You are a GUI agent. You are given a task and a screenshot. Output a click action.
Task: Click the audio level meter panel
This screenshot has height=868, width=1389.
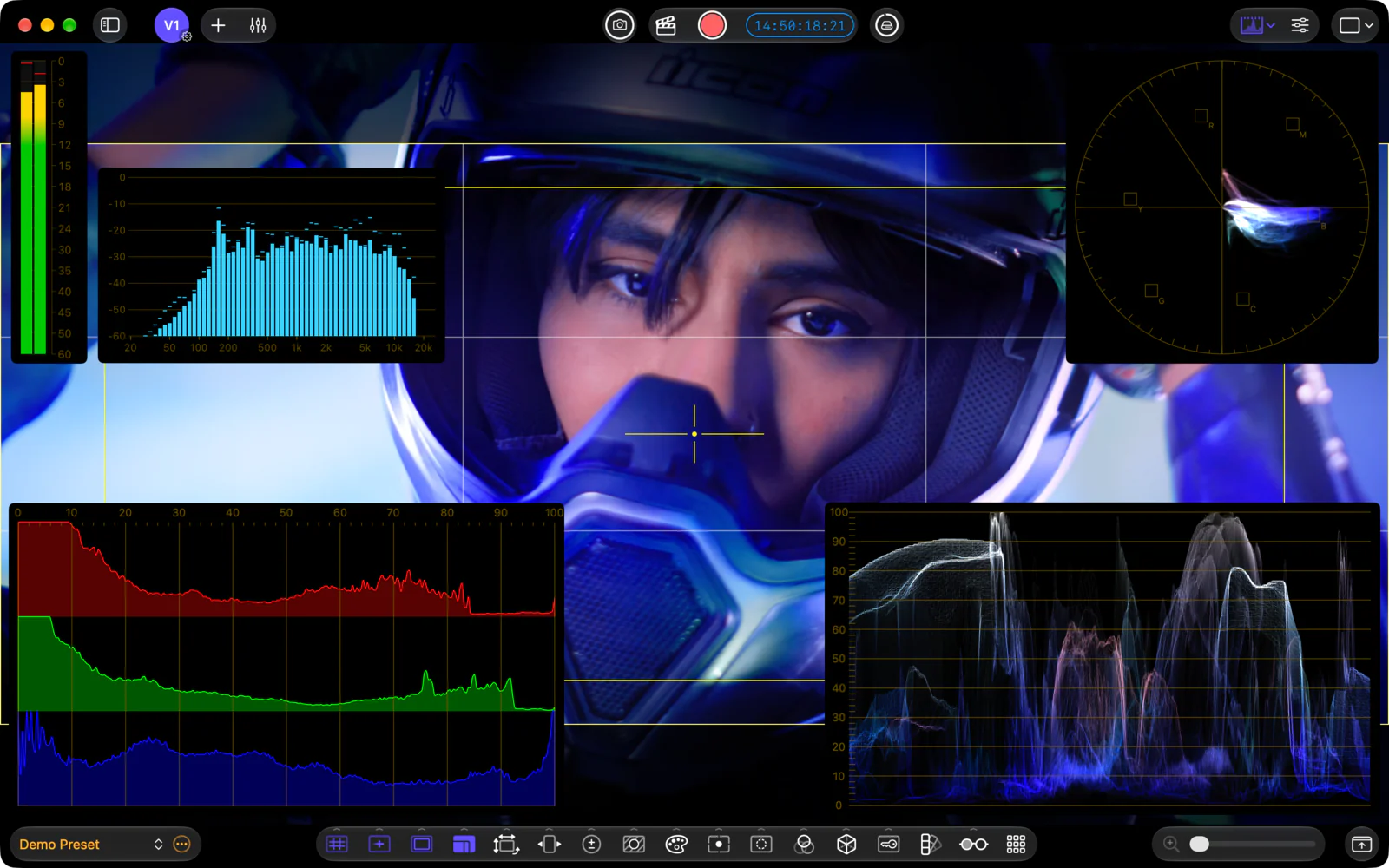pos(49,207)
